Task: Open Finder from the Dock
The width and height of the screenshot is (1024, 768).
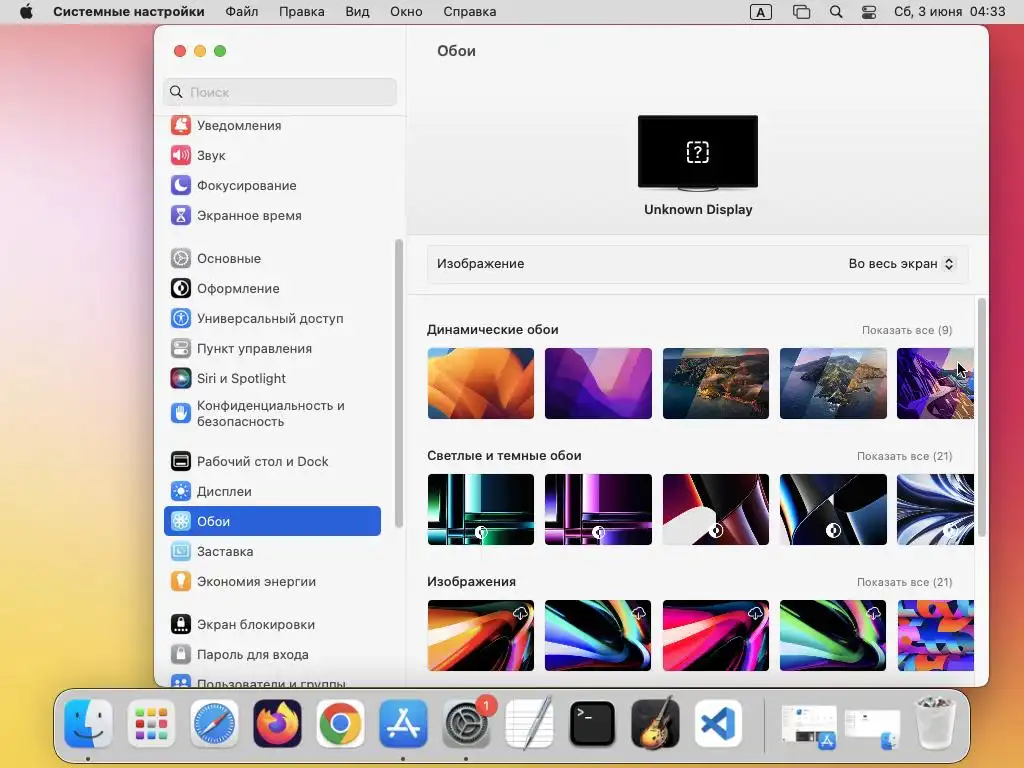Action: (x=88, y=724)
